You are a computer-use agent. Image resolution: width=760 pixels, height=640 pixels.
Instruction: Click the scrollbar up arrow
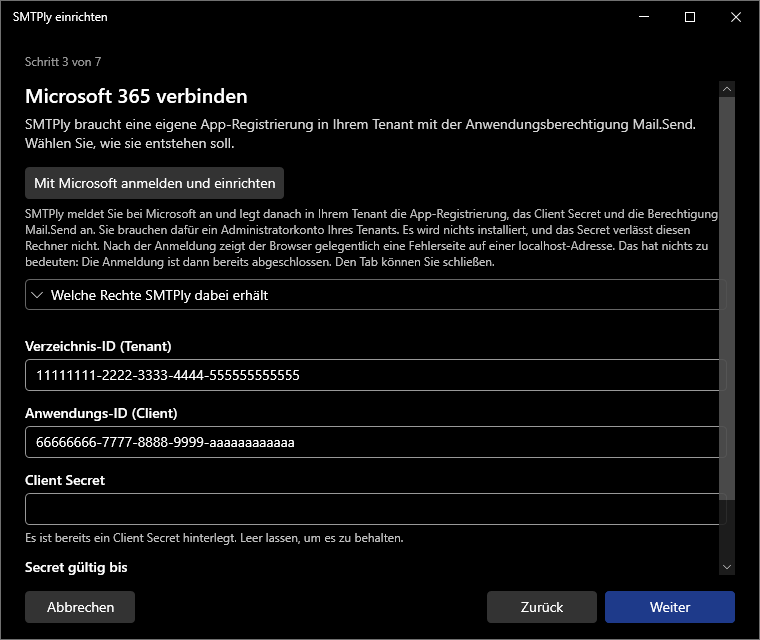[727, 89]
